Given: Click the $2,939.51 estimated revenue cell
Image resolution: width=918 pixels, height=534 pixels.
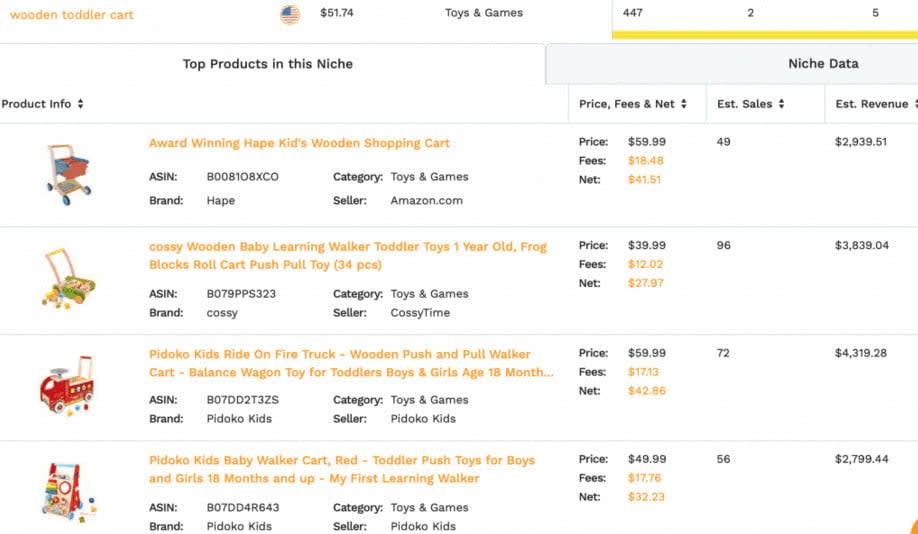Looking at the screenshot, I should tap(861, 142).
